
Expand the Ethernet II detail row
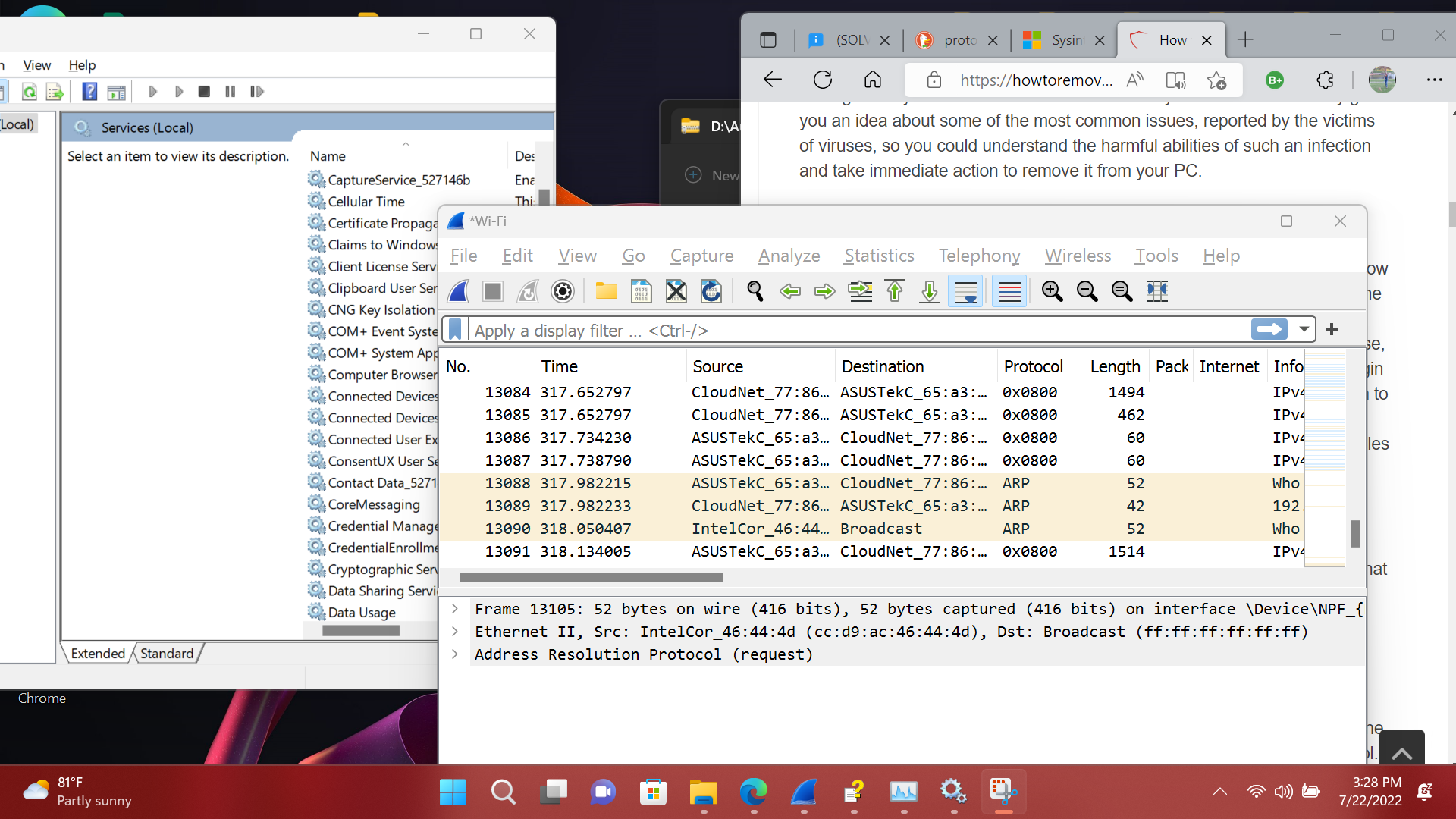pyautogui.click(x=455, y=632)
